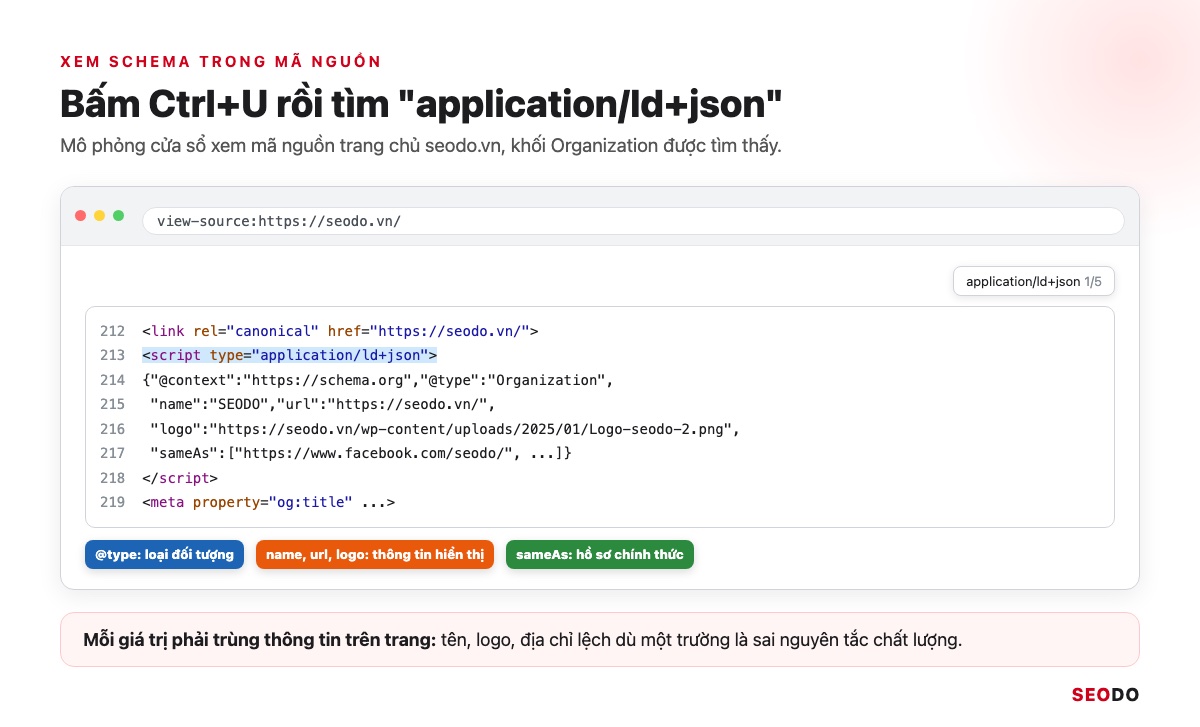The width and height of the screenshot is (1200, 727).
Task: Click the sameAs facebook line 217
Action: [360, 453]
